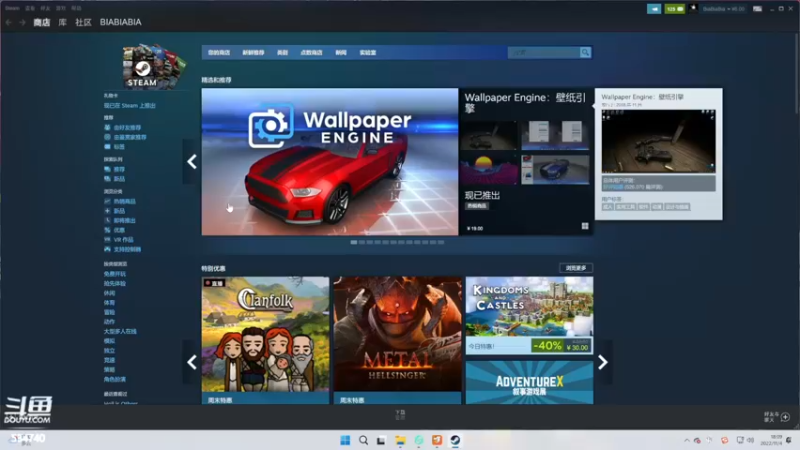This screenshot has height=450, width=800.
Task: Open taskbar Search
Action: pyautogui.click(x=363, y=440)
